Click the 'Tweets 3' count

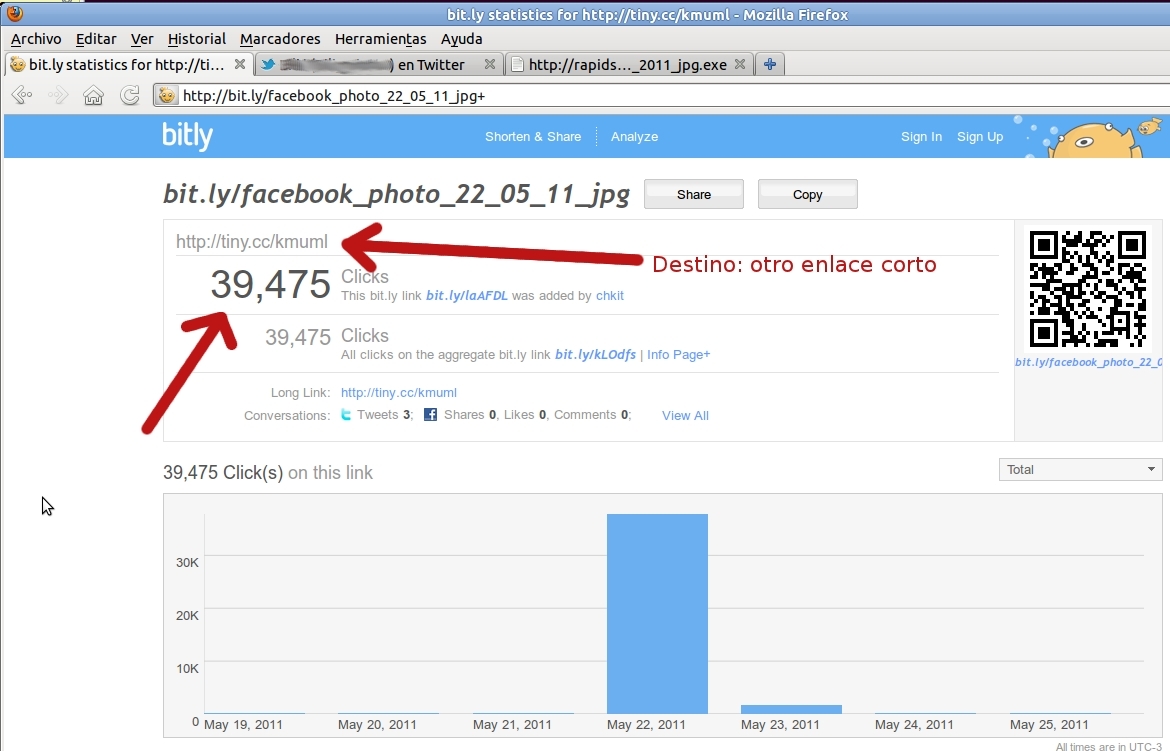tap(384, 415)
